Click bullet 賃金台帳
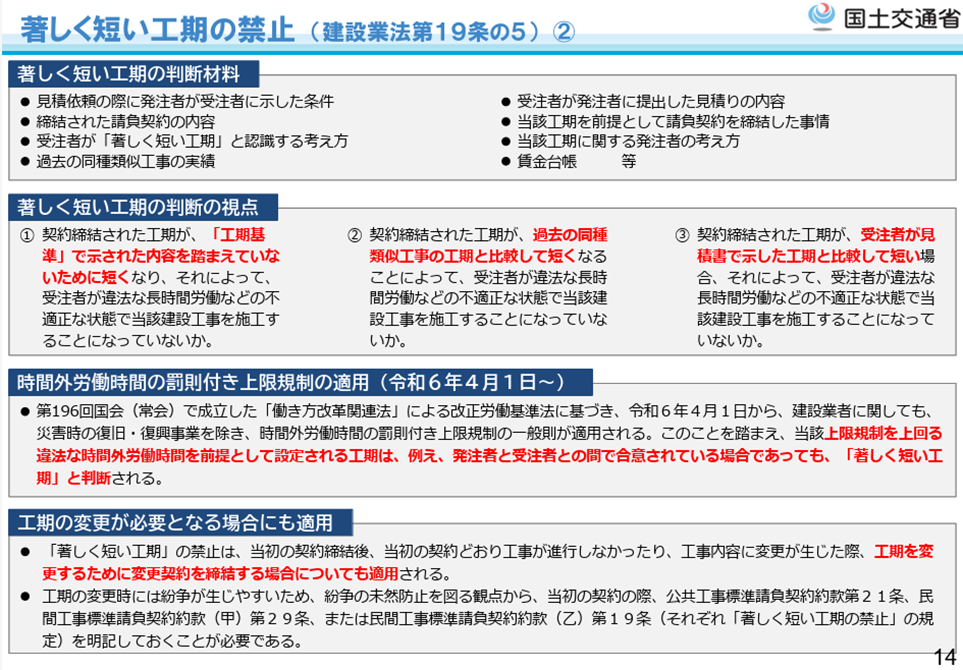Image resolution: width=963 pixels, height=670 pixels. point(547,162)
